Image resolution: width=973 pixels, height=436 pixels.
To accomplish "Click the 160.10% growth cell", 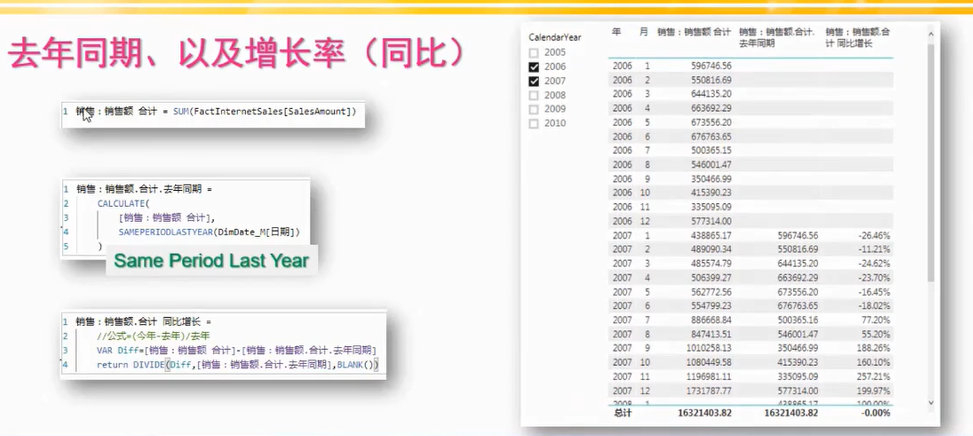I will (874, 362).
